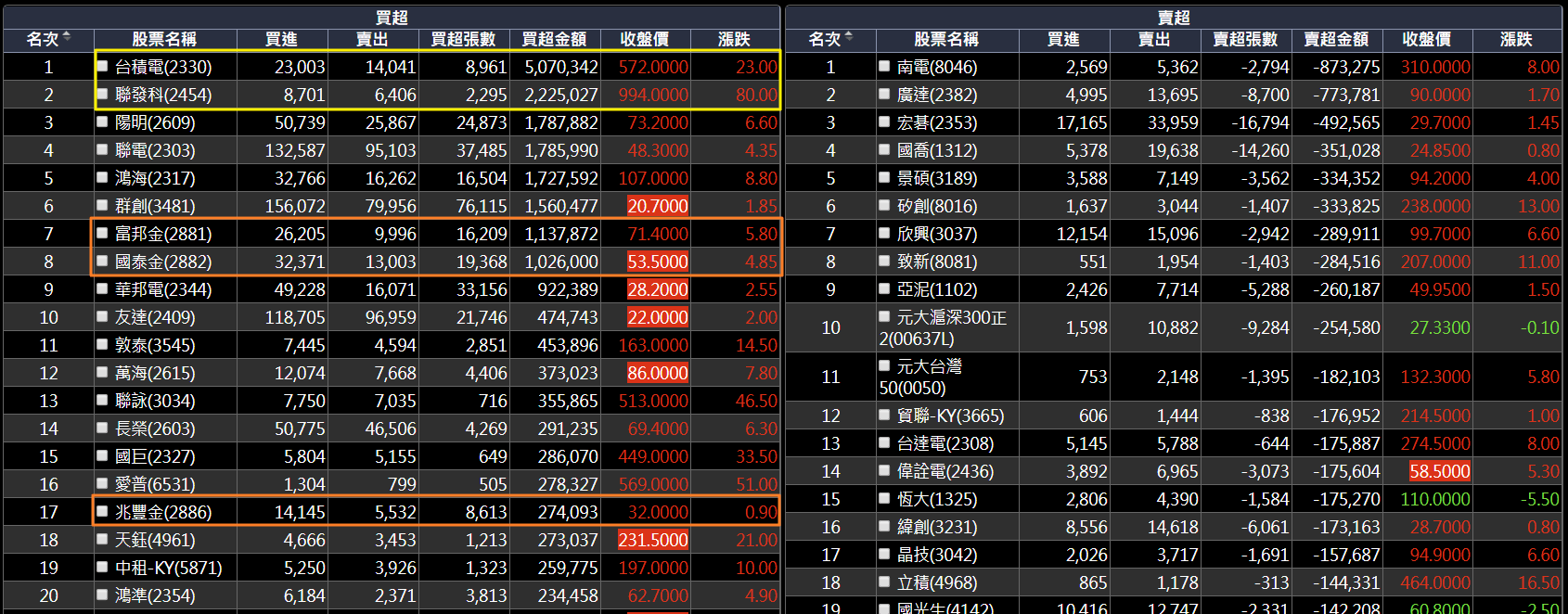Screen dimensions: 1568x614
Task: Click 漲跌 header in 買超 table
Action: point(734,39)
